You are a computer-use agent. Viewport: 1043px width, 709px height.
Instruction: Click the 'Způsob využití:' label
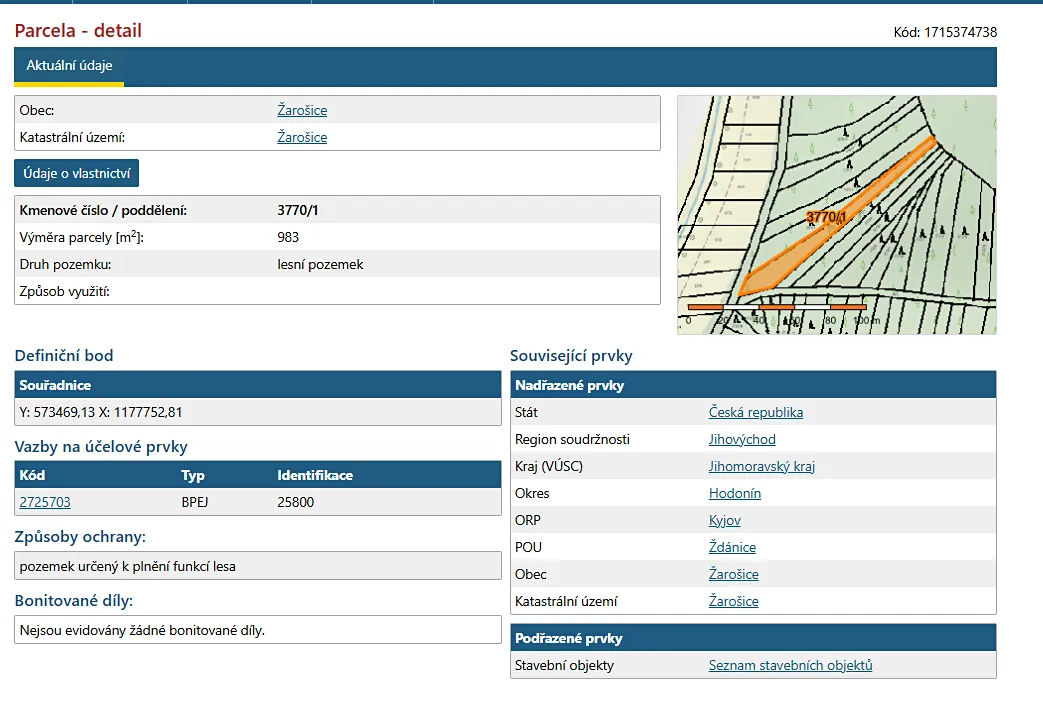[x=65, y=292]
